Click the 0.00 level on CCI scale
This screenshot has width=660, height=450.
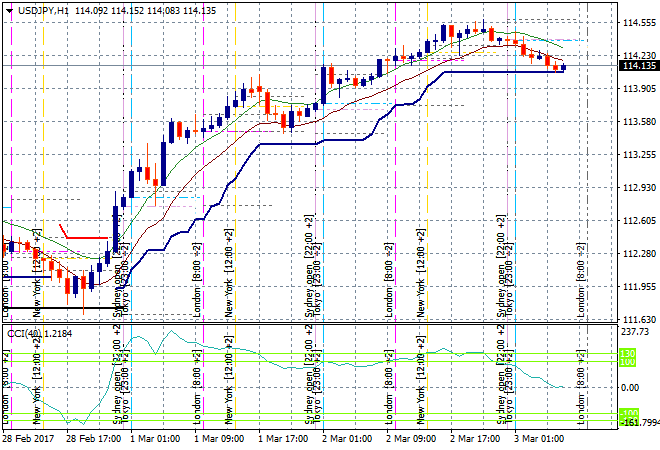pyautogui.click(x=631, y=387)
